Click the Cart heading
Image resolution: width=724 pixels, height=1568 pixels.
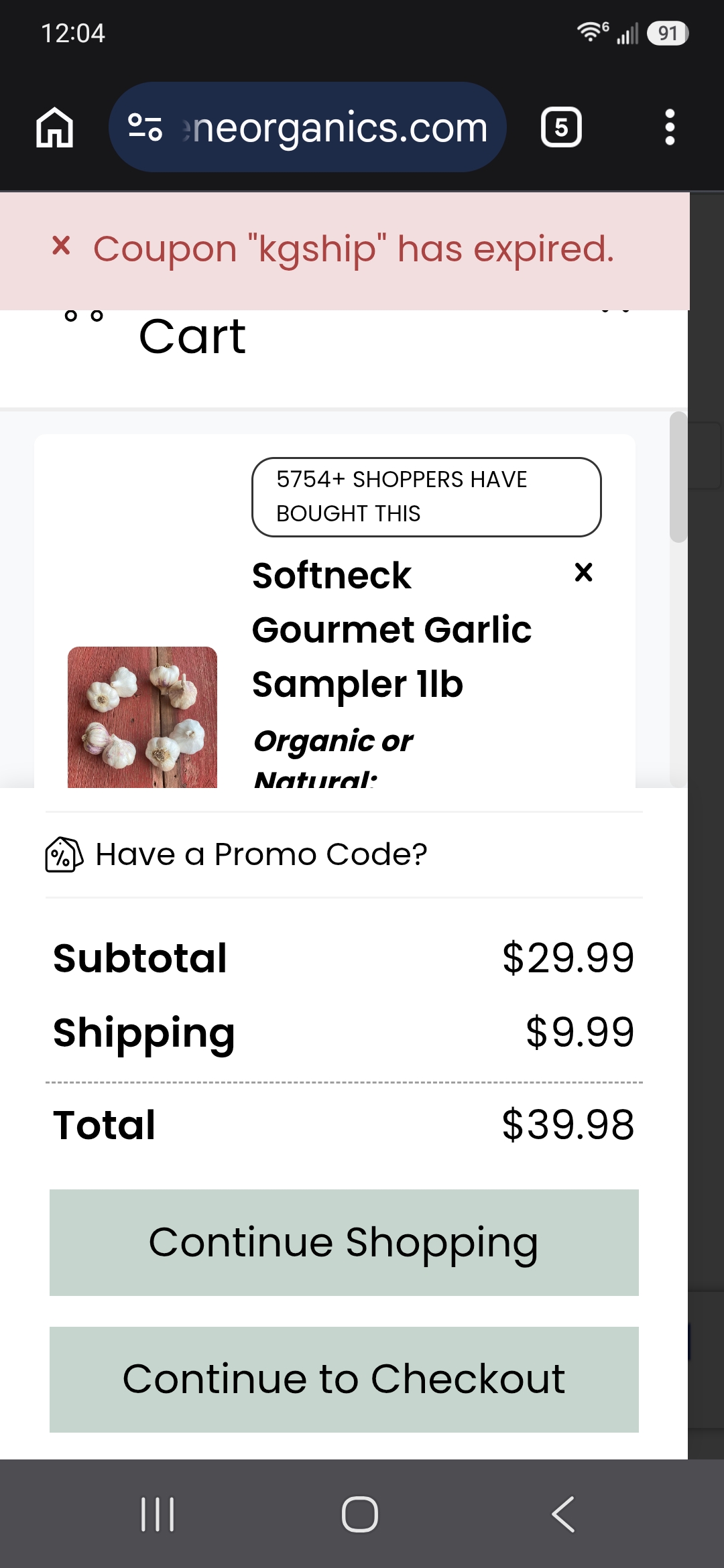(192, 336)
